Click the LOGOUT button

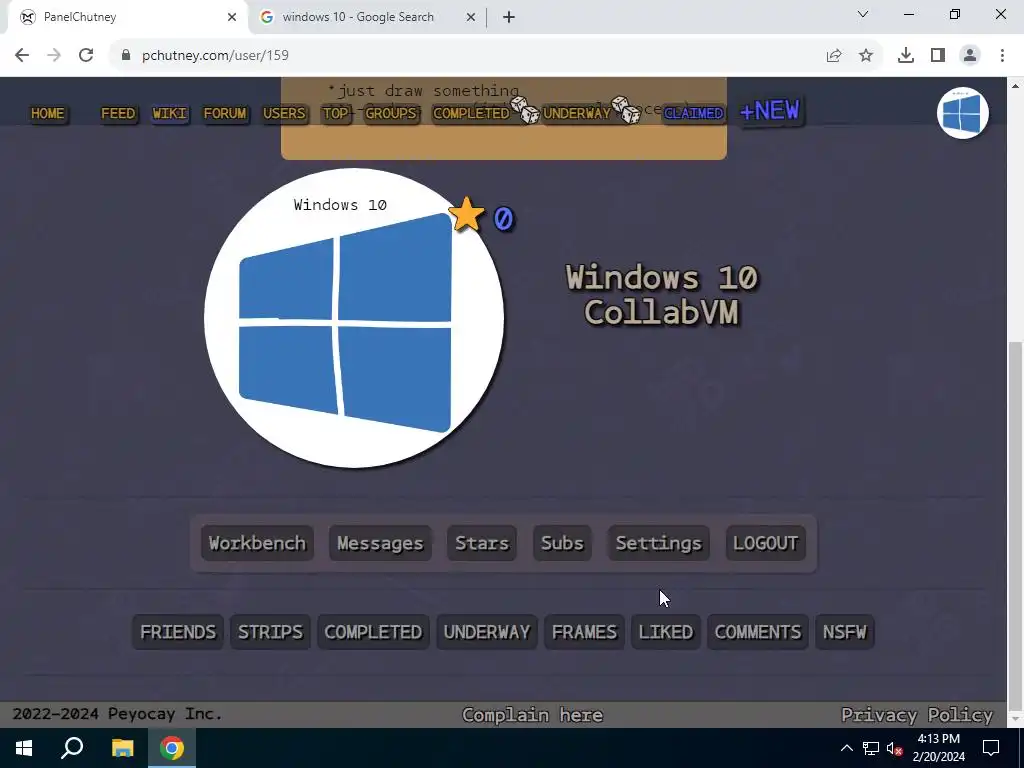point(765,543)
